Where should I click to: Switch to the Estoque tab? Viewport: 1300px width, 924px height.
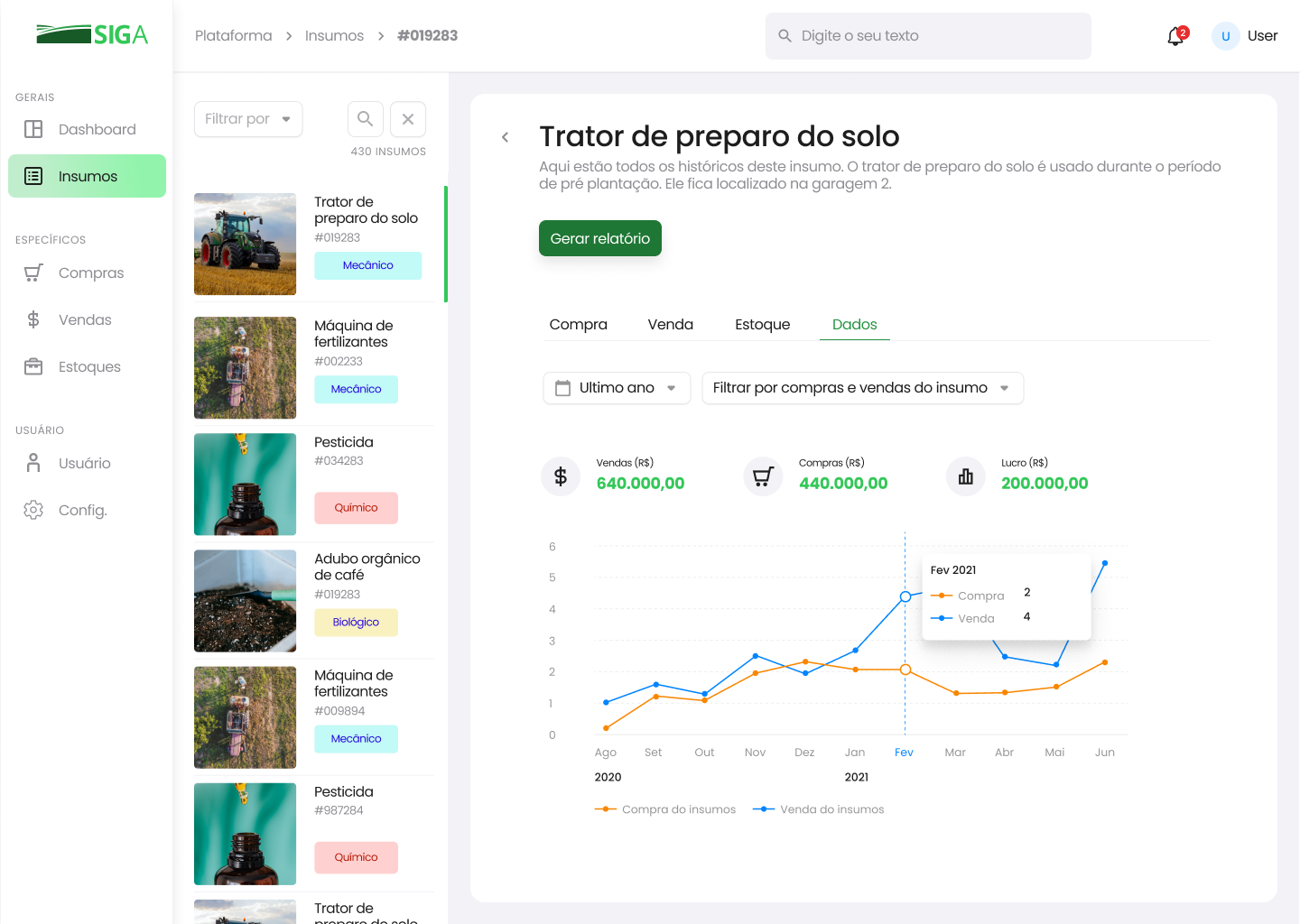[x=762, y=325]
